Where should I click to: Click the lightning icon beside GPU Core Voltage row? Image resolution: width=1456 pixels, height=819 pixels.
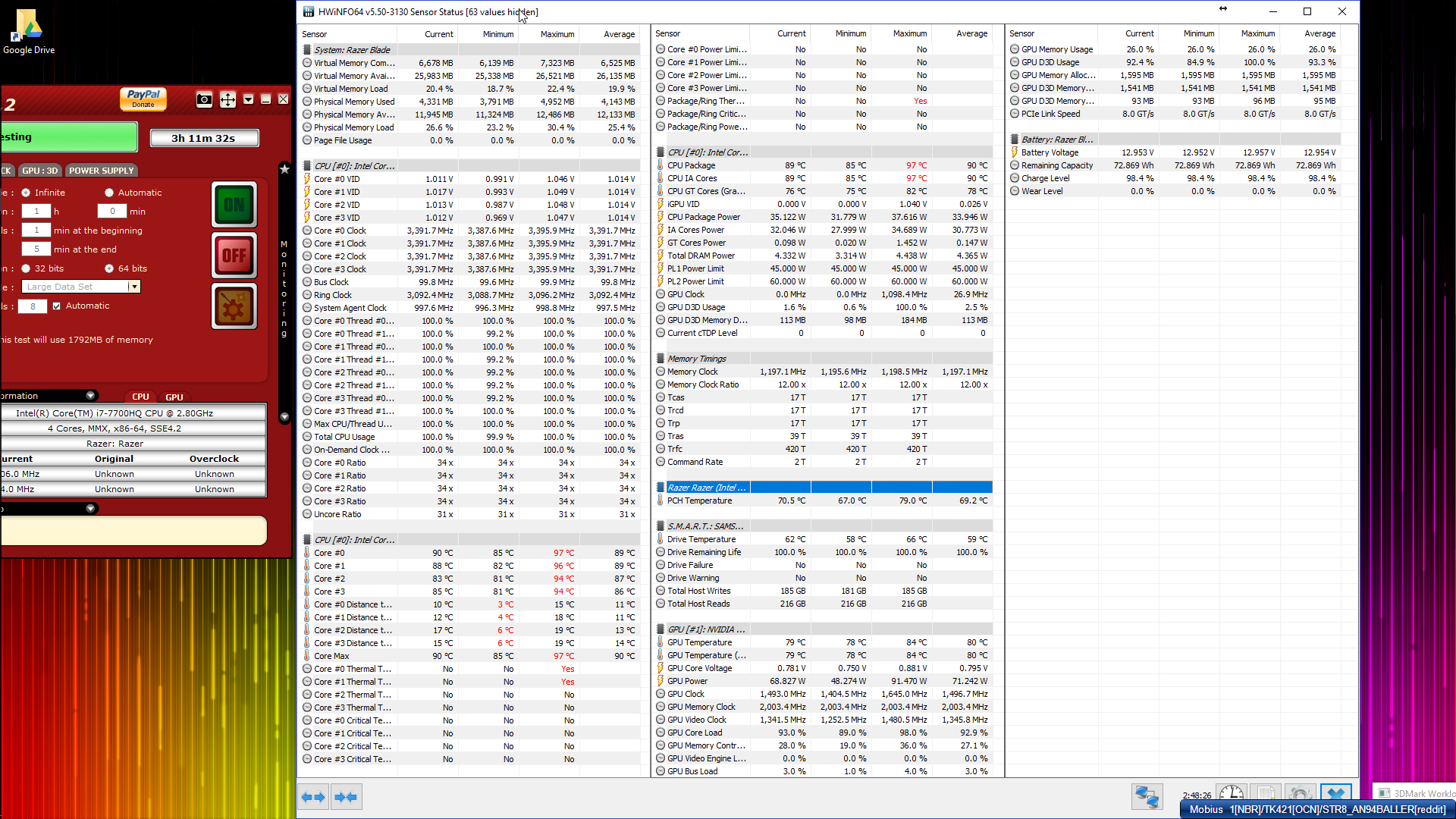click(661, 668)
